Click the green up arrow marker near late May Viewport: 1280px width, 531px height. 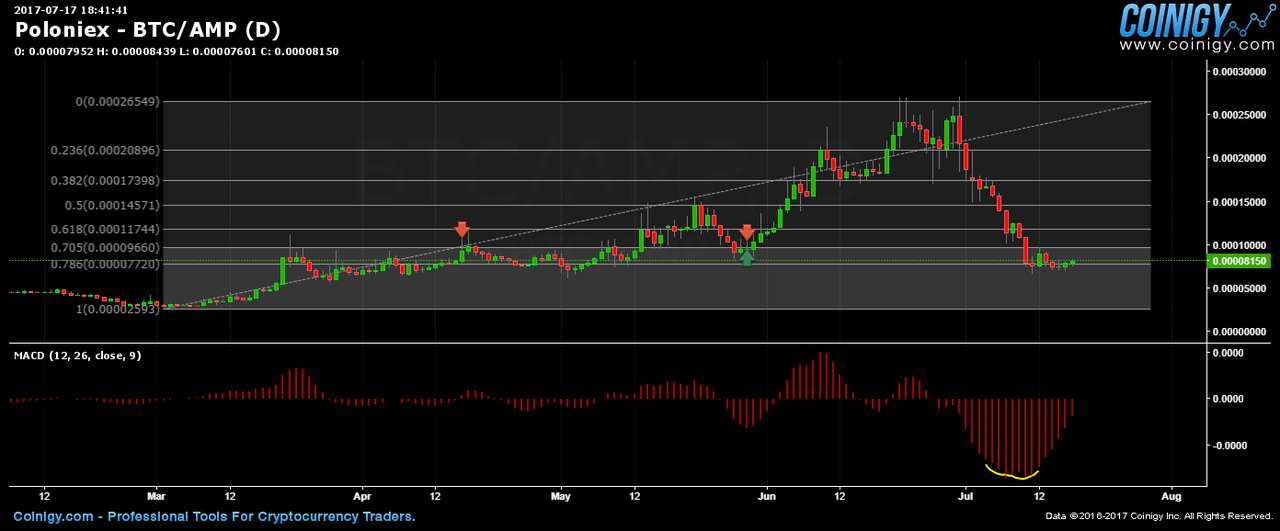[x=747, y=258]
